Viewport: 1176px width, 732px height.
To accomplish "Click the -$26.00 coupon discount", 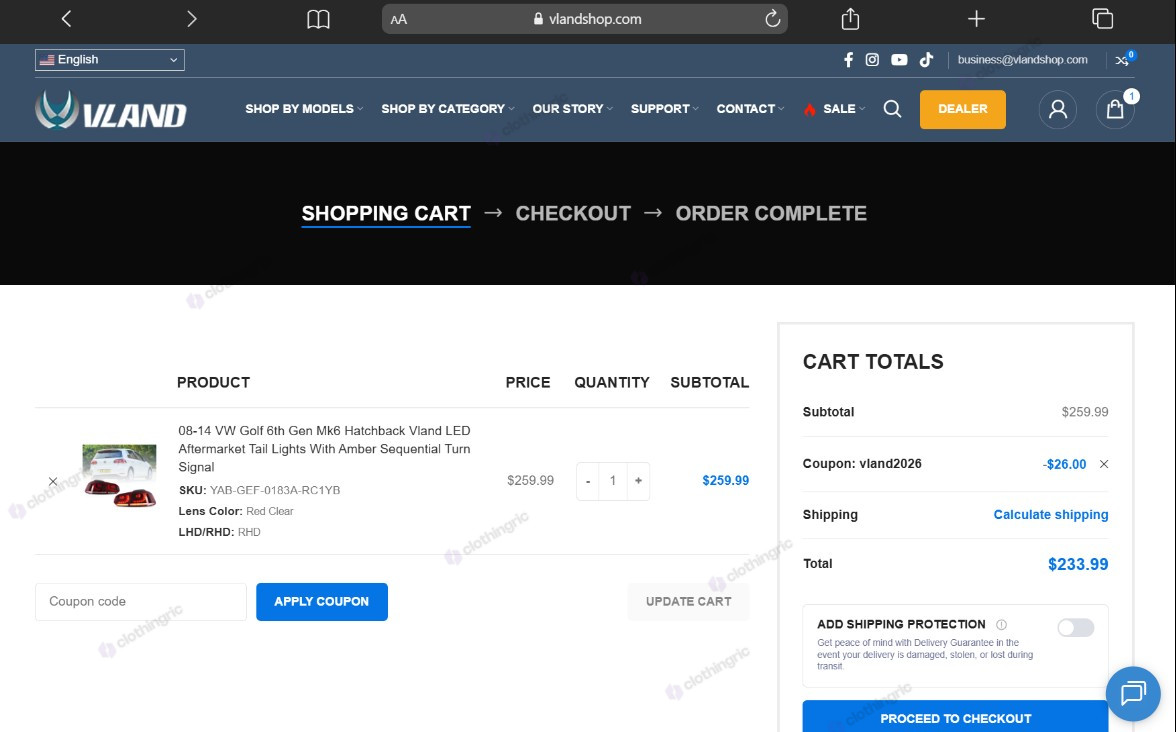I will pos(1064,464).
